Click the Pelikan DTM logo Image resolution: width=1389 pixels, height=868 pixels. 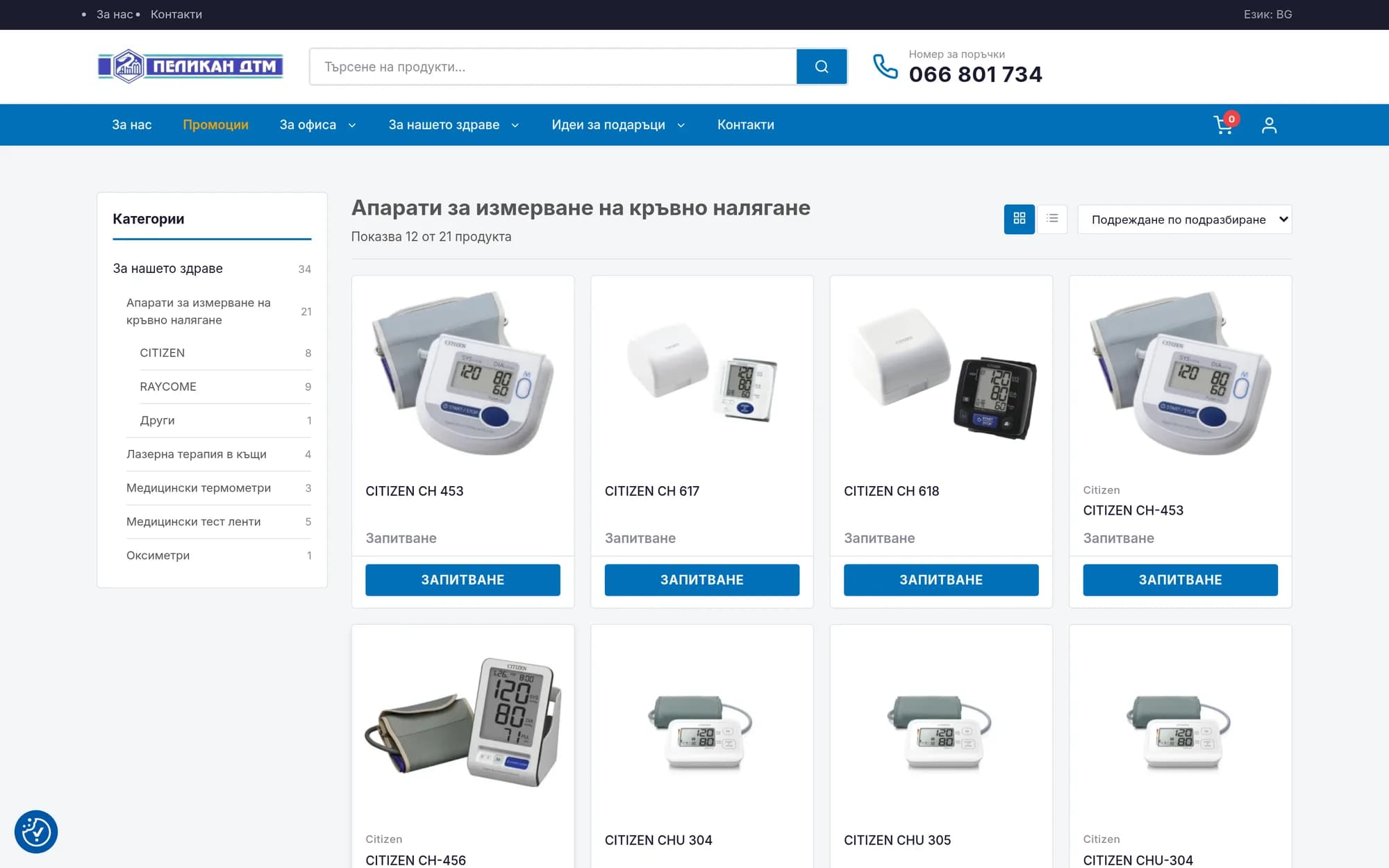point(190,67)
